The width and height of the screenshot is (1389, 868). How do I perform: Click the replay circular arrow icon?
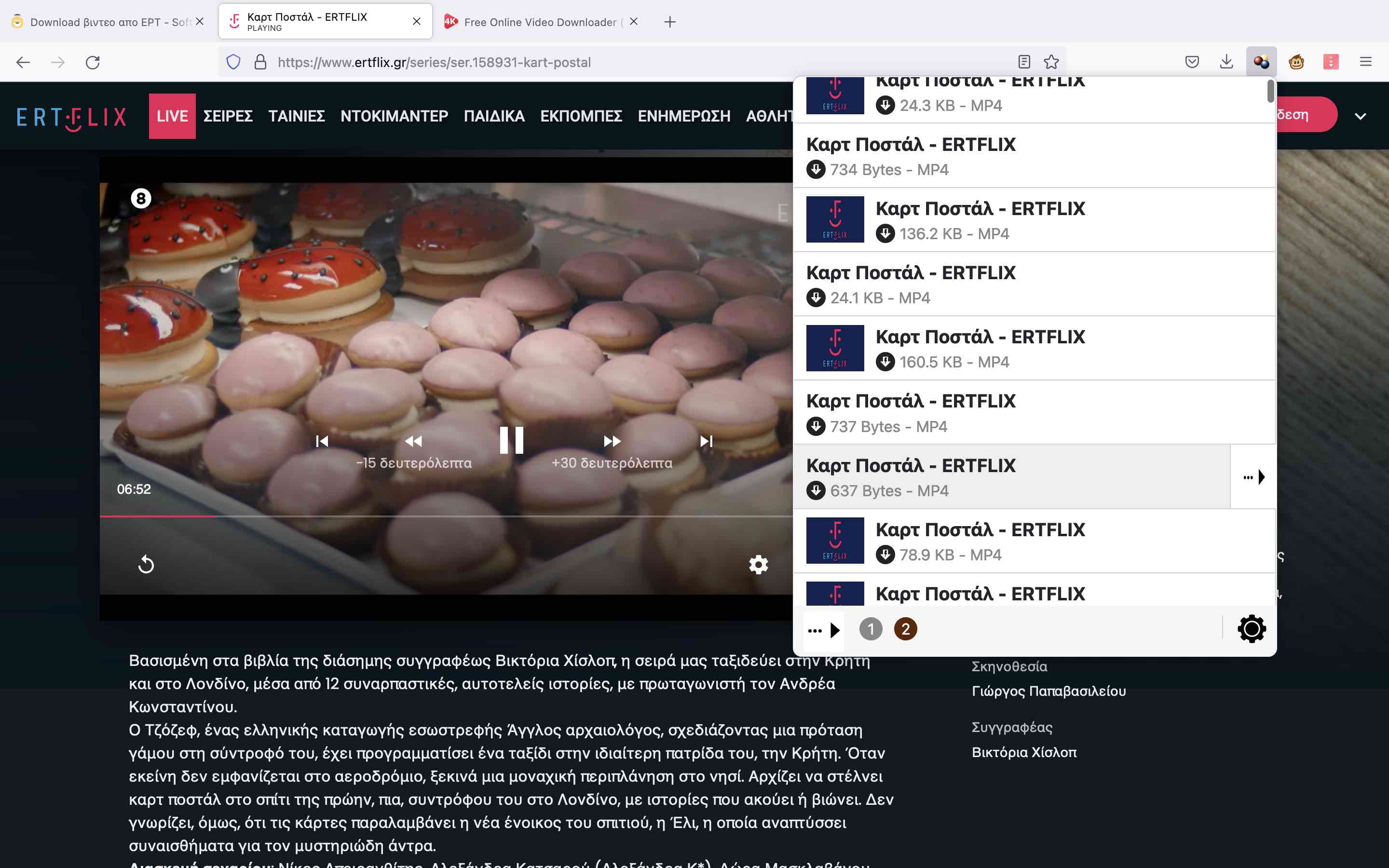pos(146,564)
